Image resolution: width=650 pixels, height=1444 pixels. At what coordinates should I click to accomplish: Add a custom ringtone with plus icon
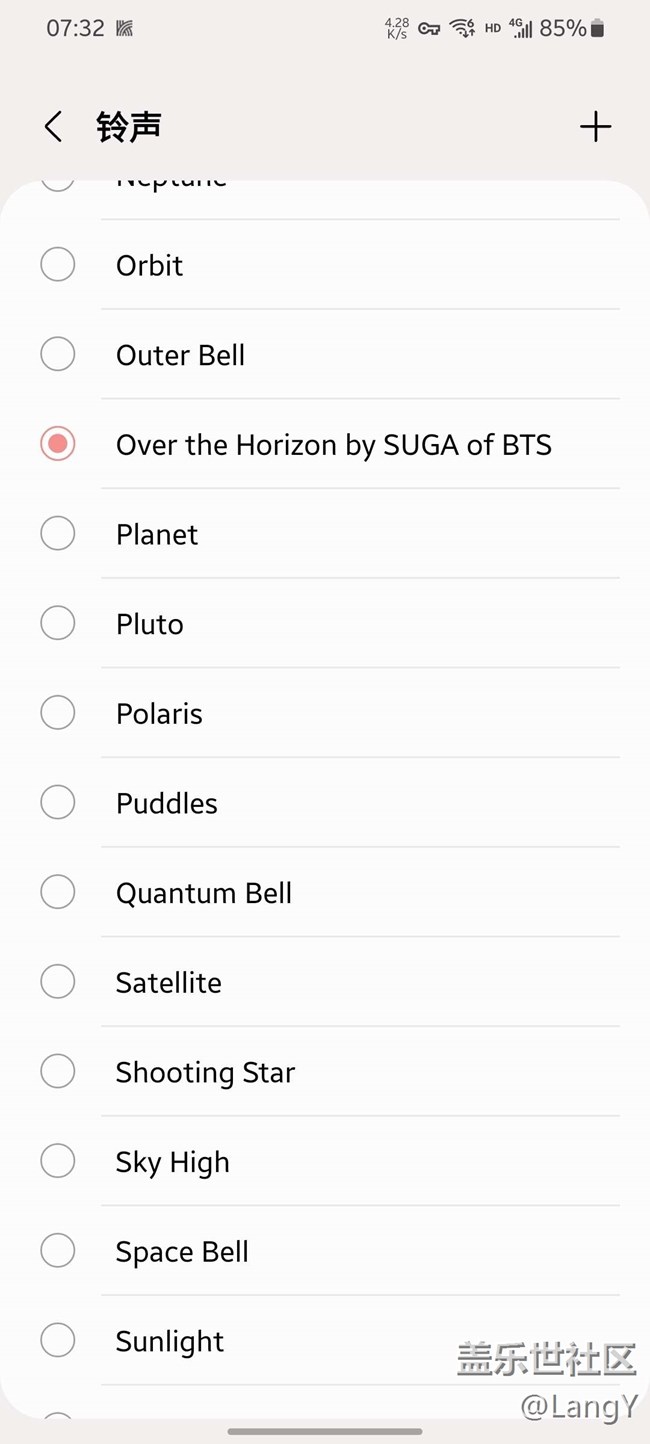point(595,127)
